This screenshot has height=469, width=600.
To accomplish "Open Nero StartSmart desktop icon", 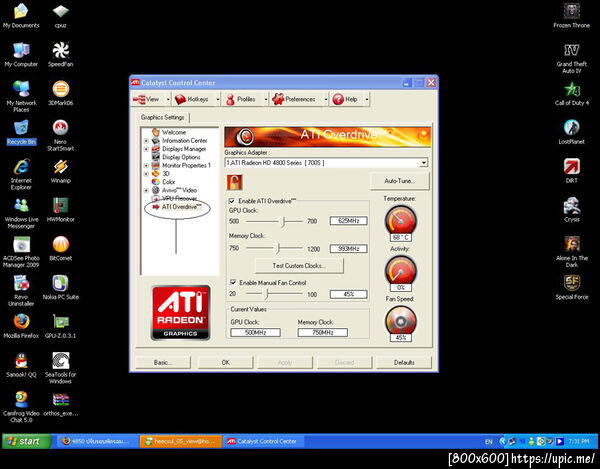I will [60, 135].
